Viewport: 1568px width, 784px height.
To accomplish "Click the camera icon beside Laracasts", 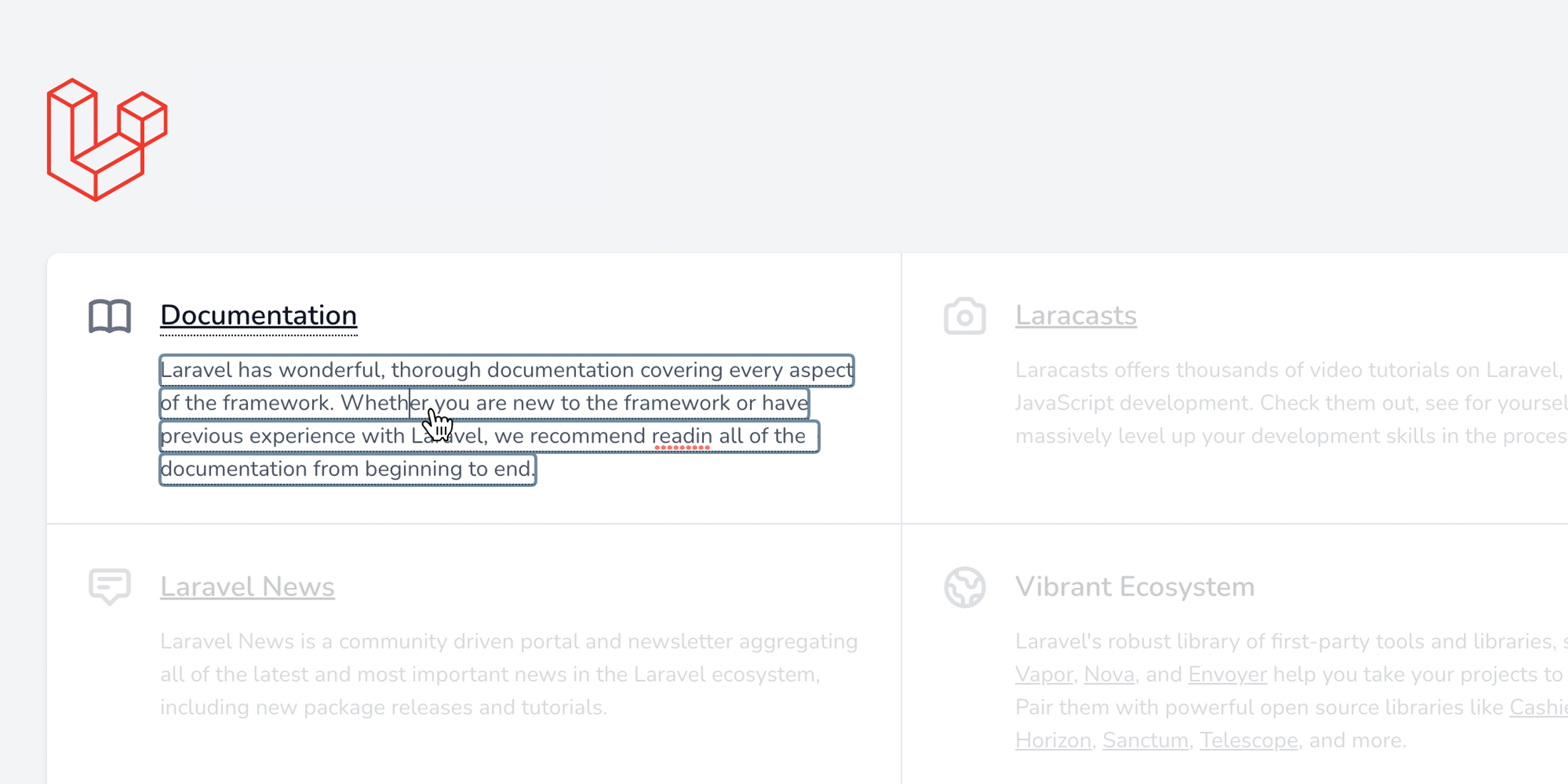I will pos(965,316).
